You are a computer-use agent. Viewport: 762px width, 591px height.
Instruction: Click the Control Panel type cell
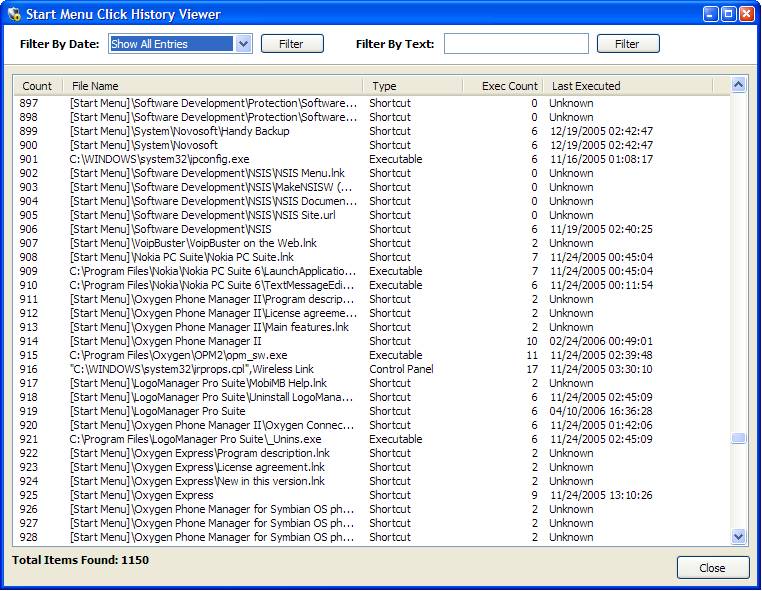pos(401,369)
